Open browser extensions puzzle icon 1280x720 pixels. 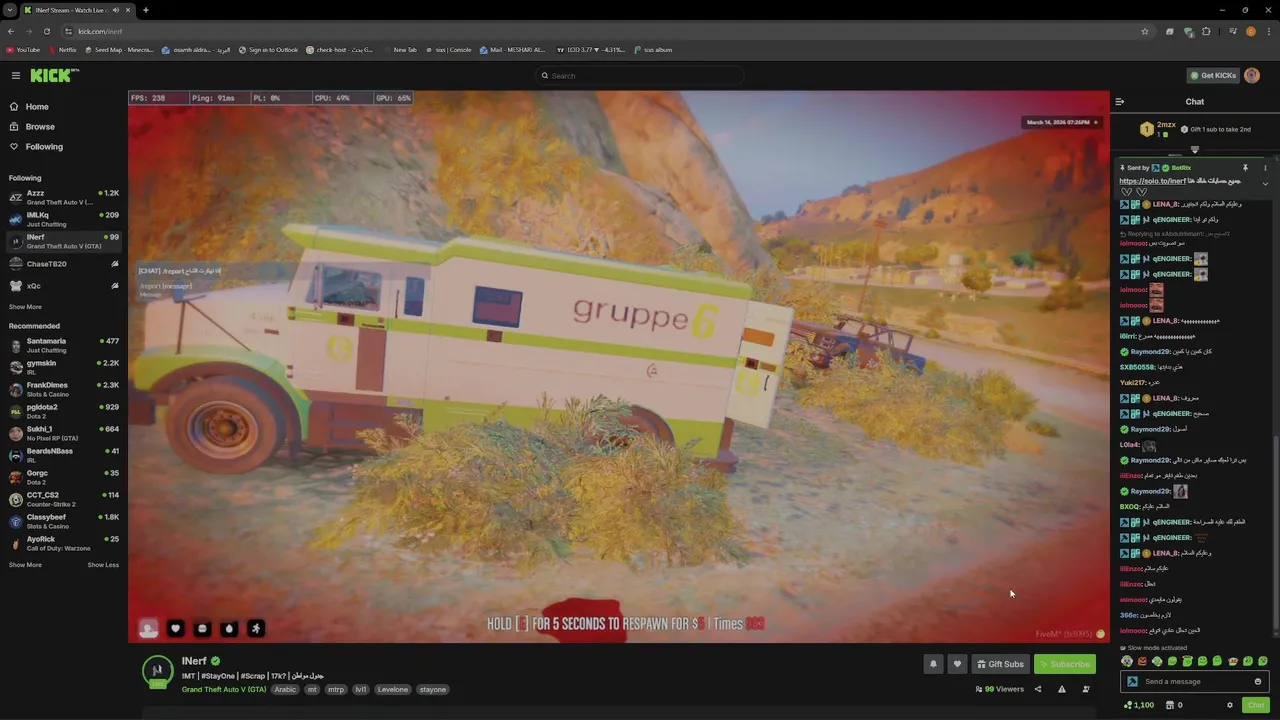coord(1207,31)
